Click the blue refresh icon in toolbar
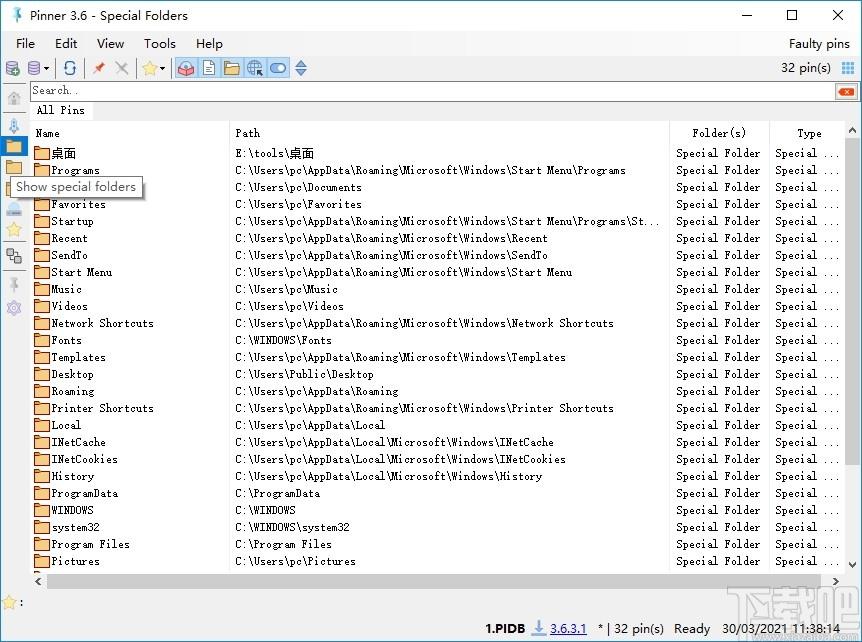Viewport: 862px width, 642px height. (x=70, y=68)
